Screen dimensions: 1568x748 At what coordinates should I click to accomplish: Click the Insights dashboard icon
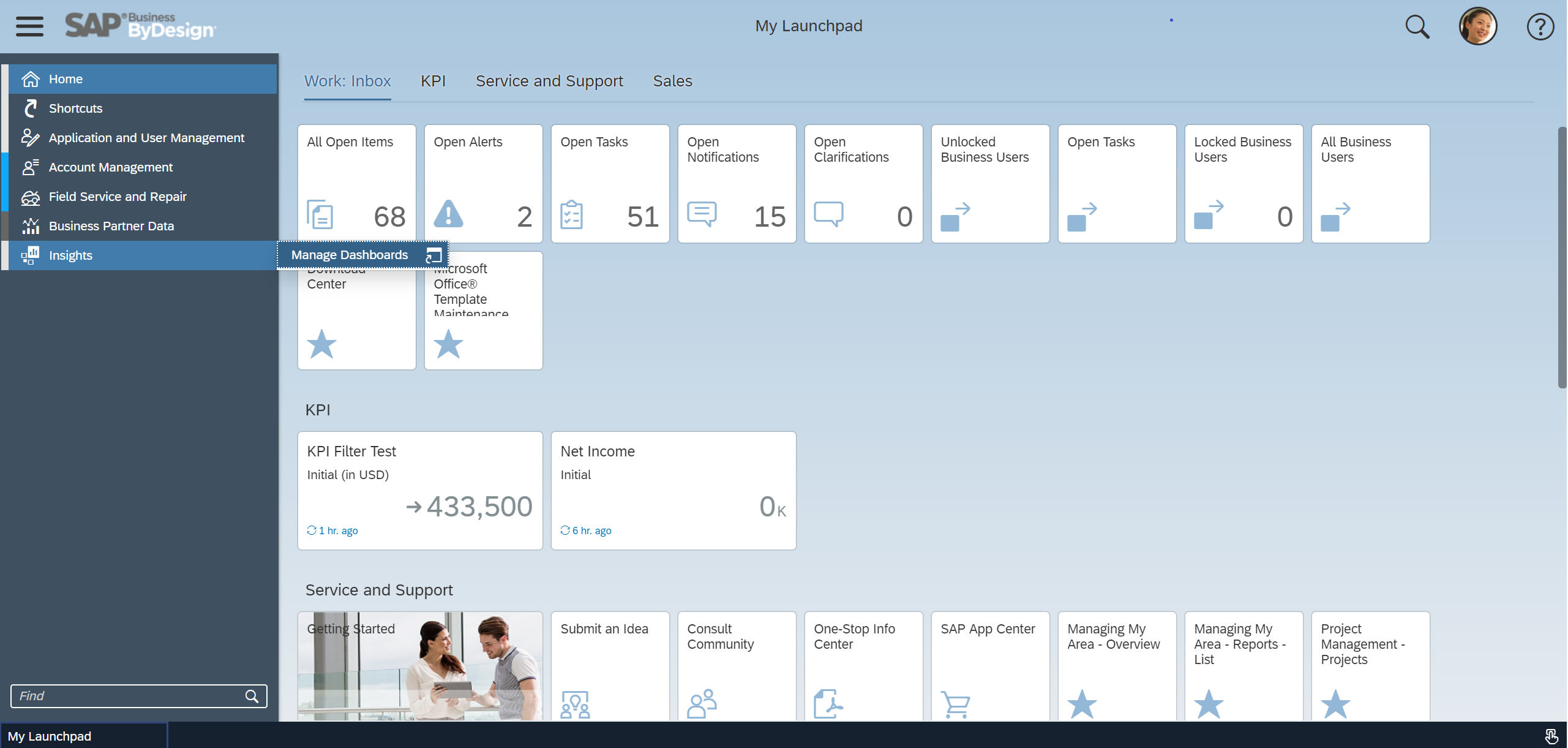[31, 255]
